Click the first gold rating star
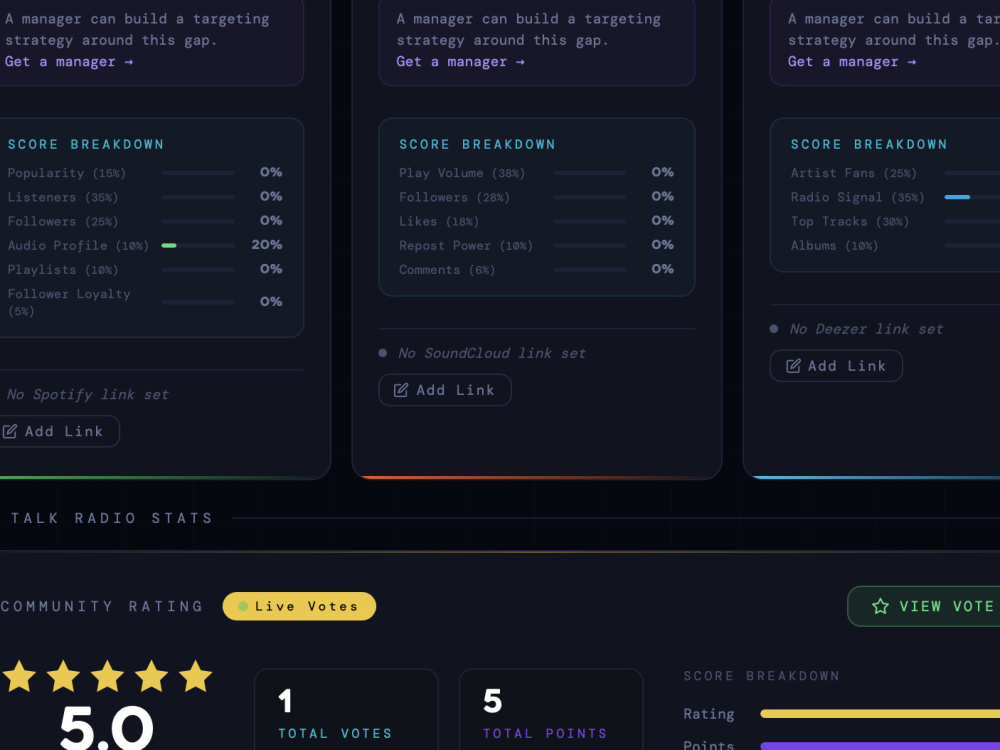Viewport: 1000px width, 750px height. [19, 677]
